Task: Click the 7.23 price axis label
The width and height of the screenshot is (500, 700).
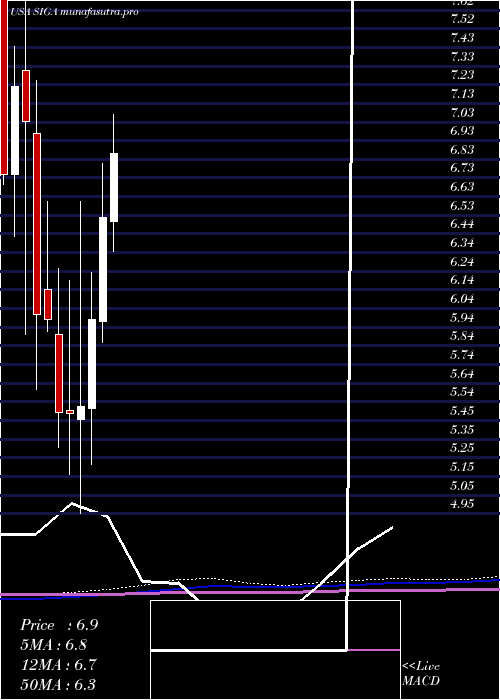Action: point(462,75)
